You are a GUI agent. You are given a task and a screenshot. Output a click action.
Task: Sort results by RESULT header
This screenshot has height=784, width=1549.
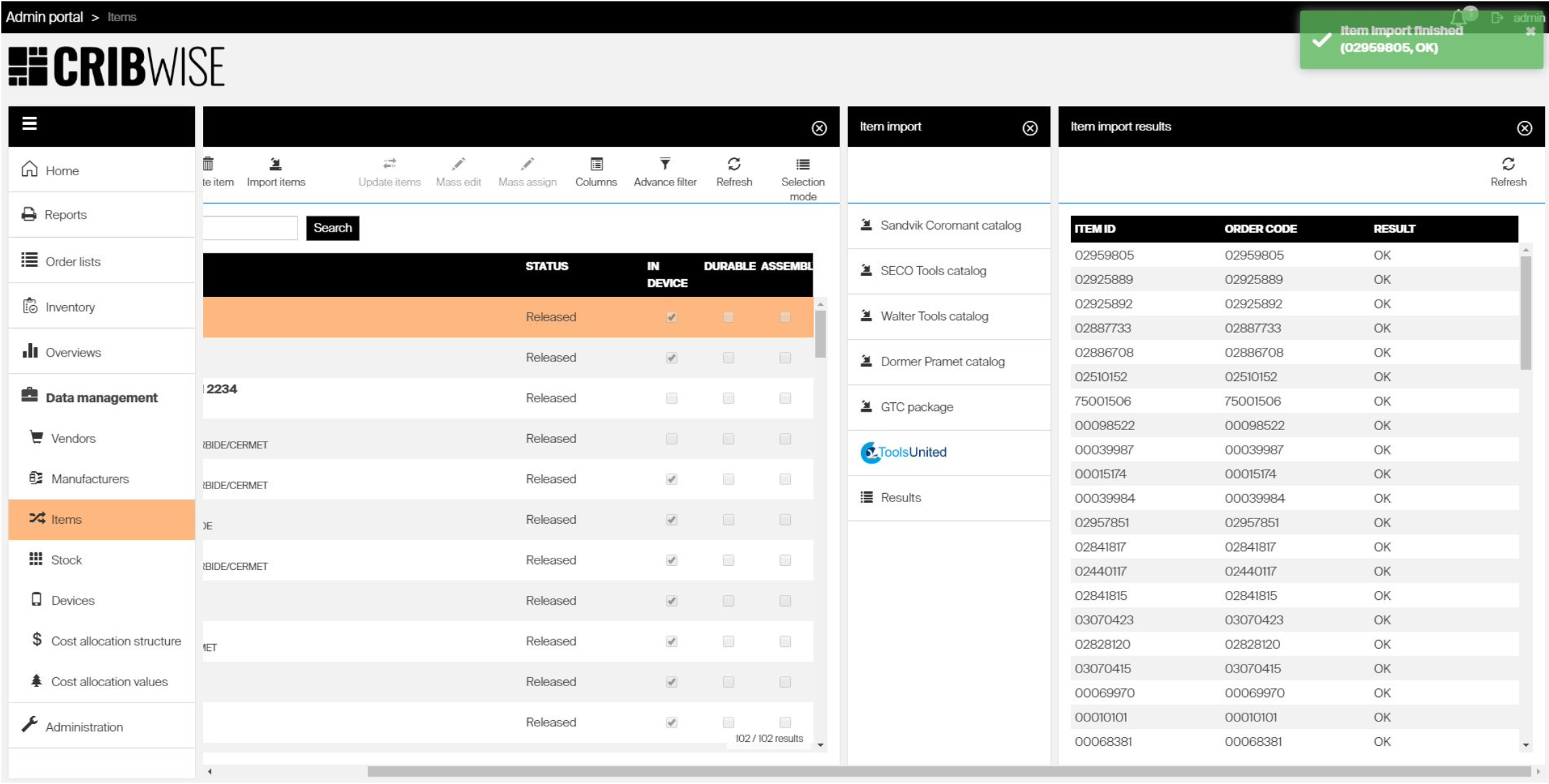click(x=1394, y=229)
